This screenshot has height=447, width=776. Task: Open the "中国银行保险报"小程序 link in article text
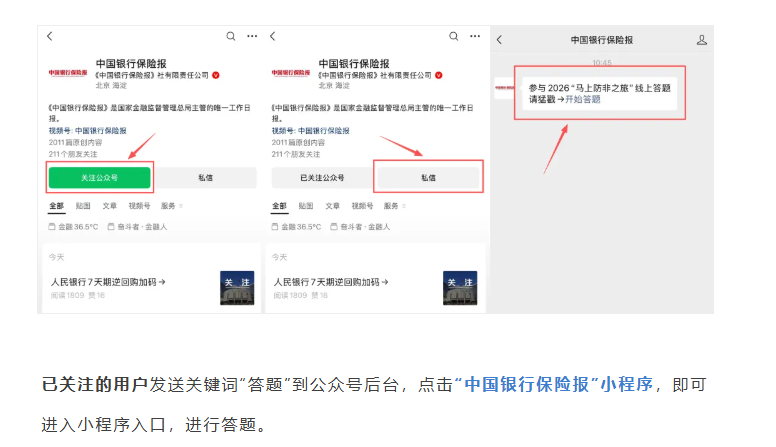click(x=553, y=384)
